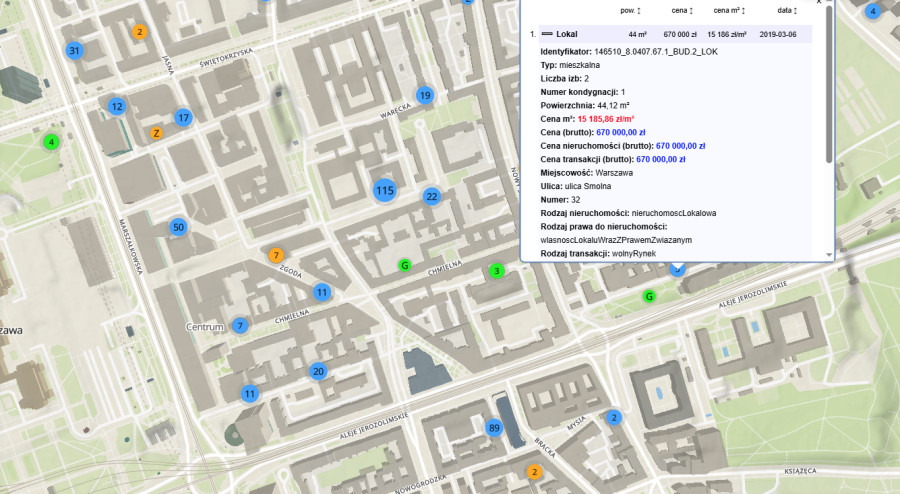The height and width of the screenshot is (494, 900).
Task: Sort results by cena m² column
Action: (x=731, y=10)
